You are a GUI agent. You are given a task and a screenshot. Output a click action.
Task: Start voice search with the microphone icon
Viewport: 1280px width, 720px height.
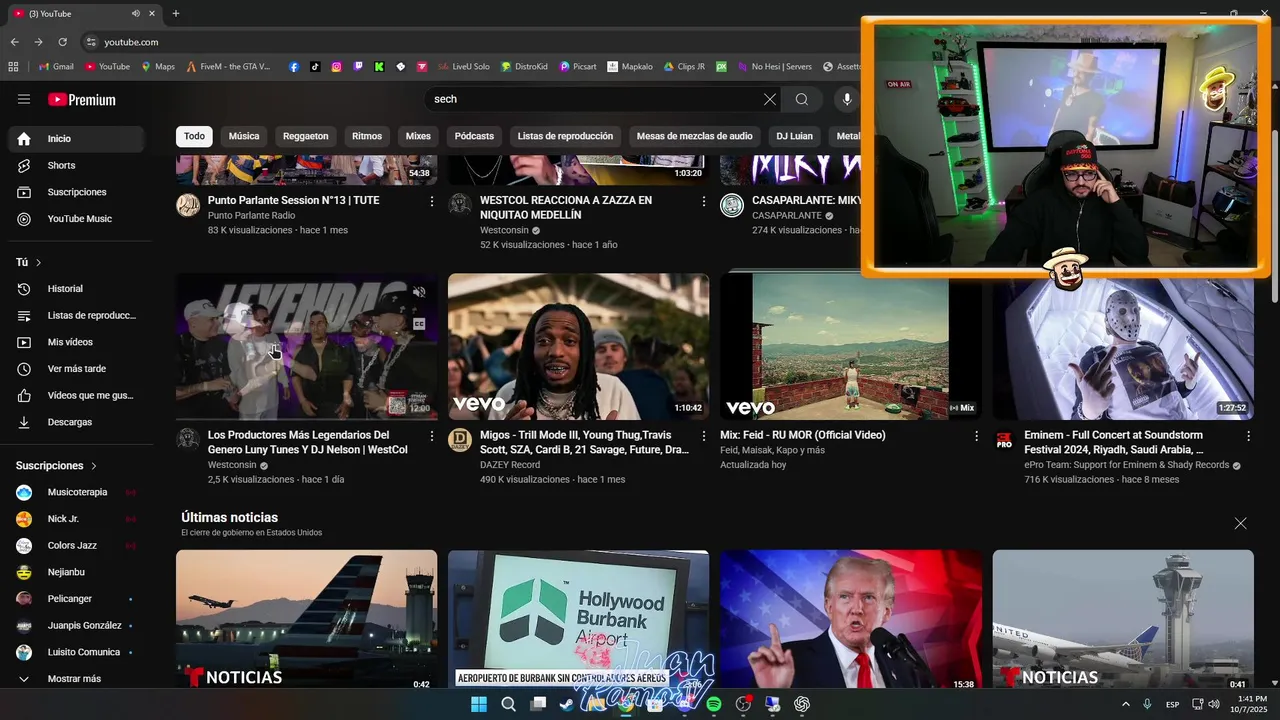pyautogui.click(x=847, y=99)
